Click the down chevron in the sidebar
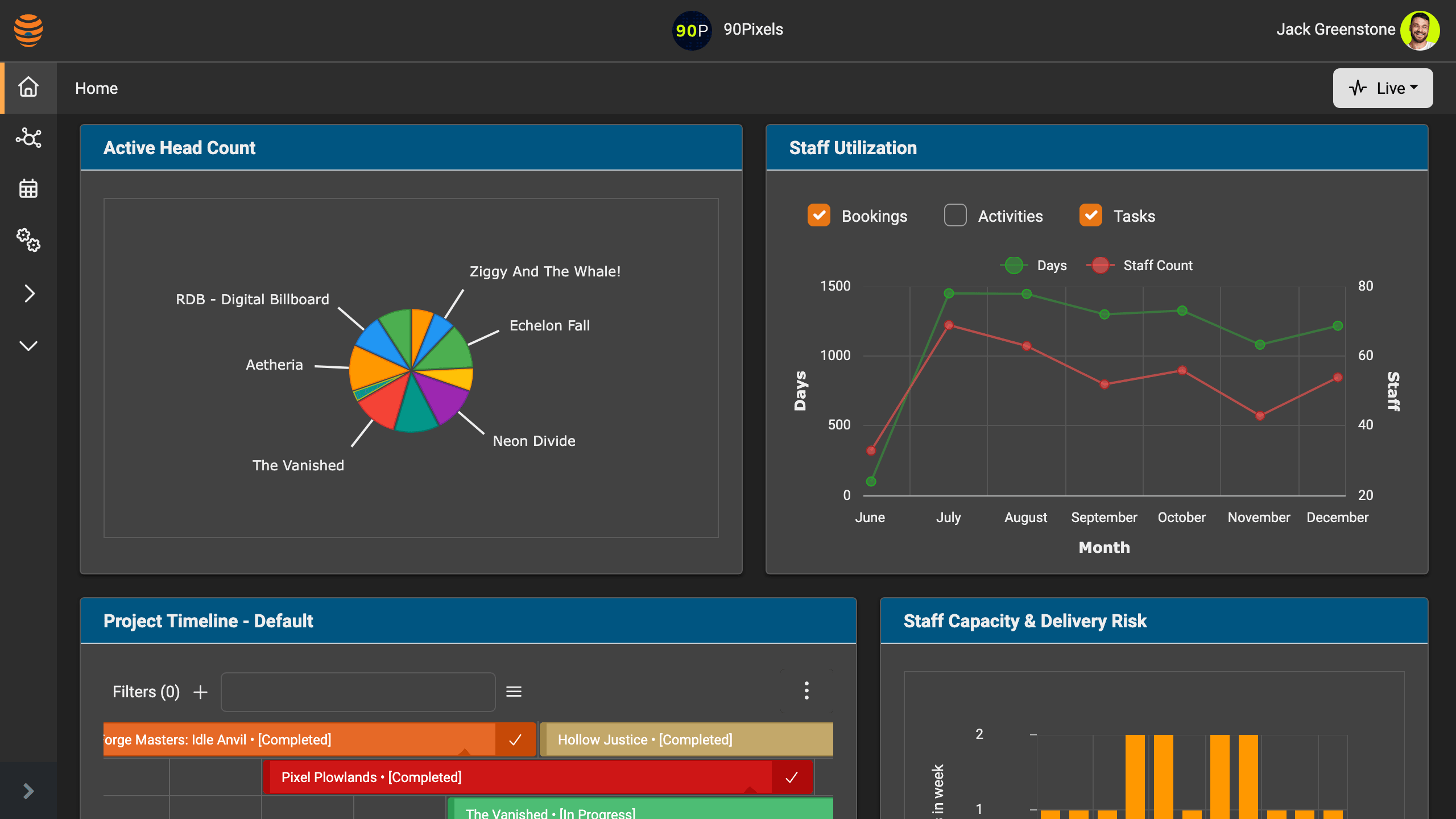Viewport: 1456px width, 819px height. click(28, 346)
